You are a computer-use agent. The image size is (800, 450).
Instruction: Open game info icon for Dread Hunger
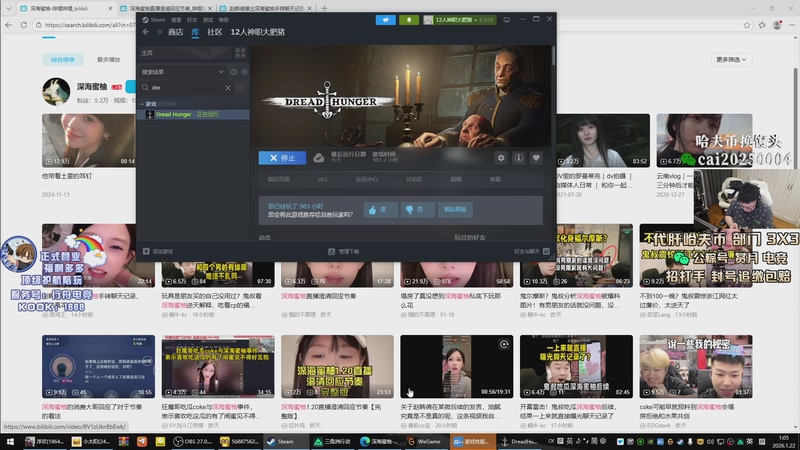tap(518, 158)
